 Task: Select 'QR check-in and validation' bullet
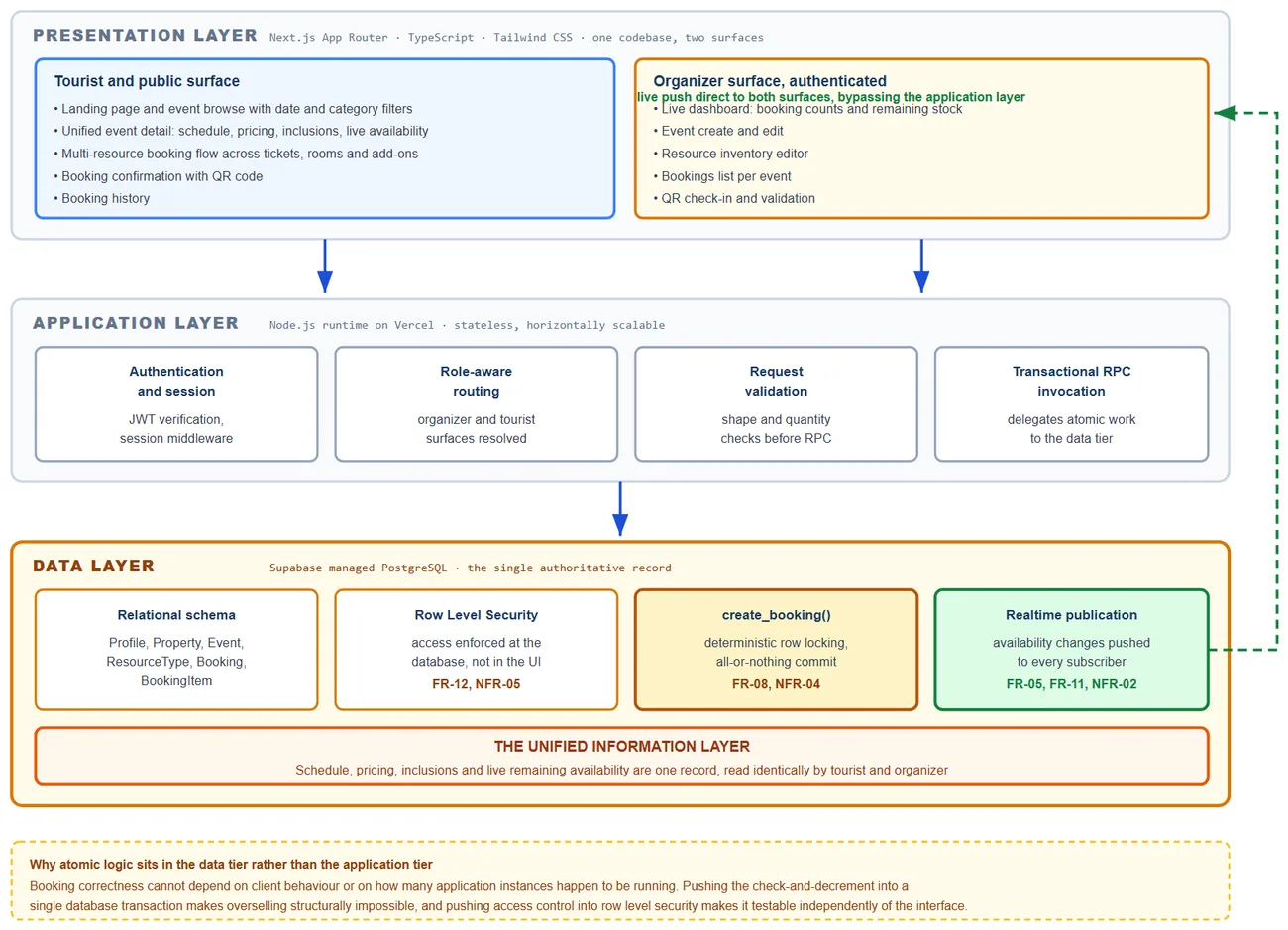[734, 198]
